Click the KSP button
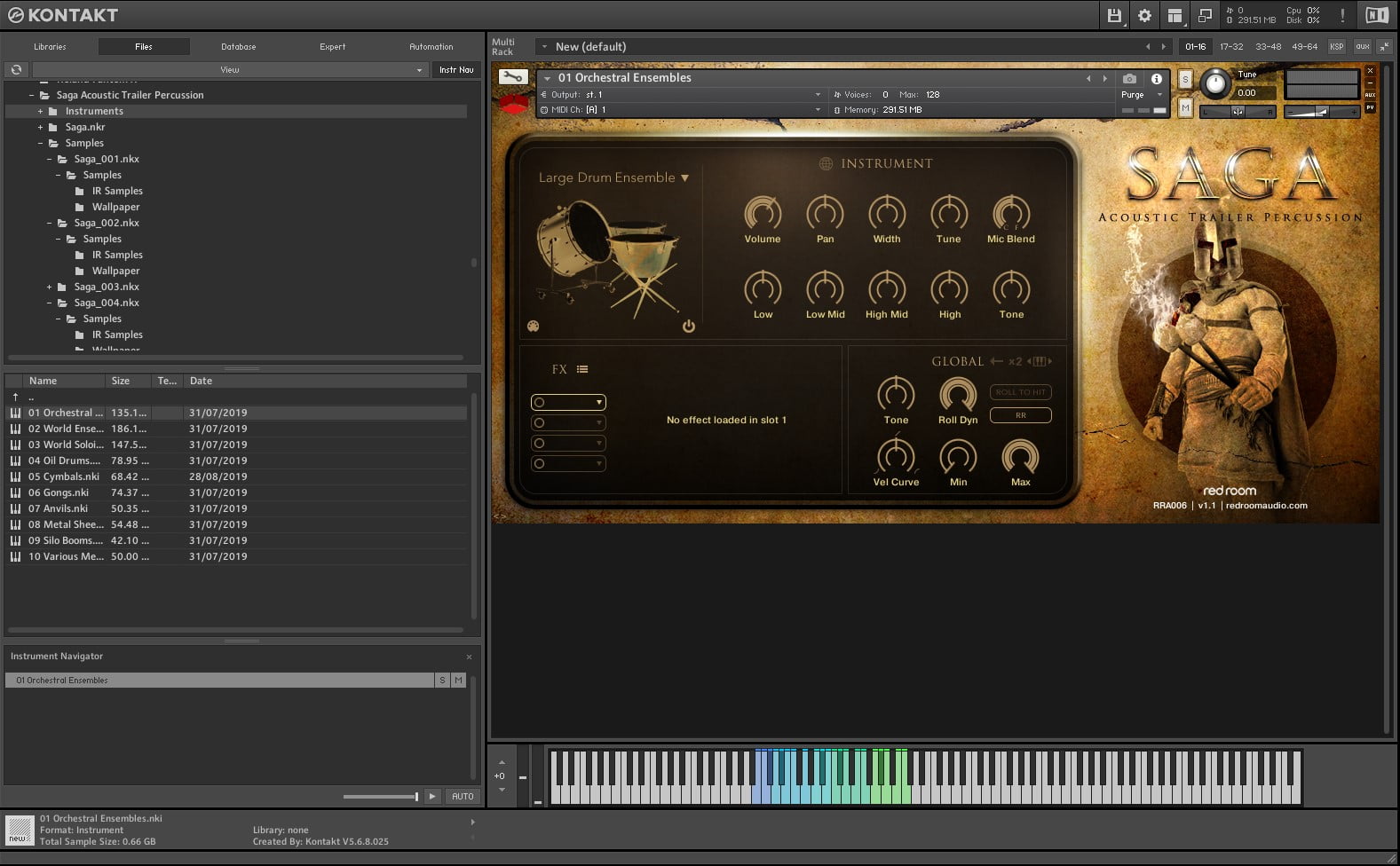 point(1336,46)
